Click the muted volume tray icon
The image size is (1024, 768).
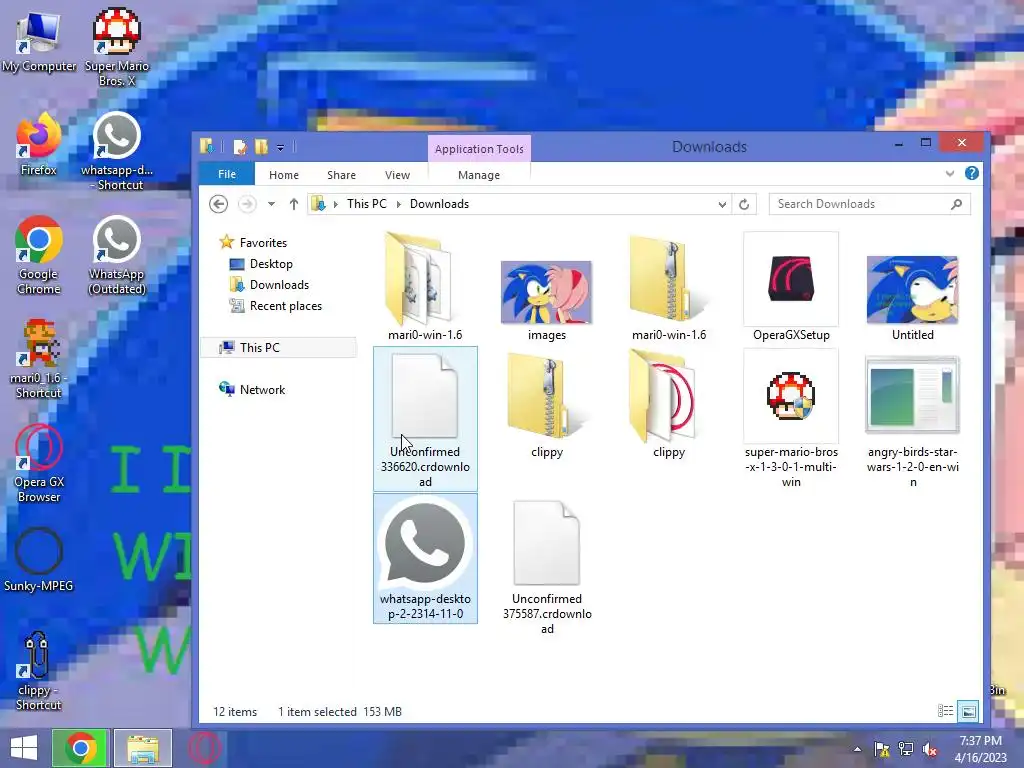pos(930,749)
